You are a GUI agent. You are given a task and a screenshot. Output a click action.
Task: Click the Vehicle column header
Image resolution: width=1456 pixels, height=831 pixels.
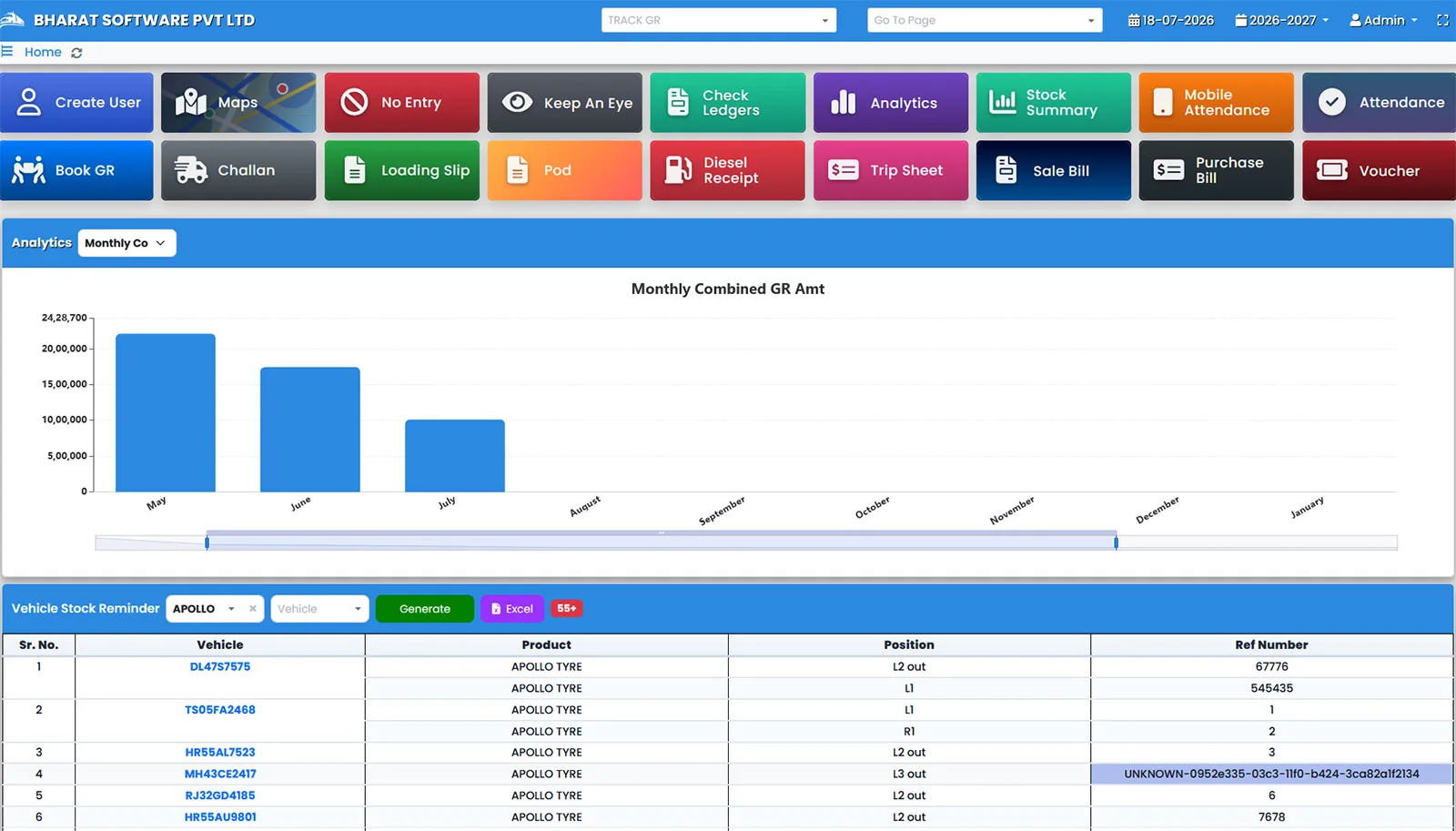(220, 645)
